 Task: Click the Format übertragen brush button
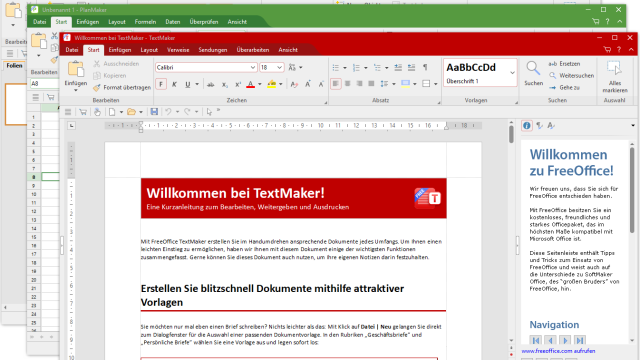(x=122, y=87)
